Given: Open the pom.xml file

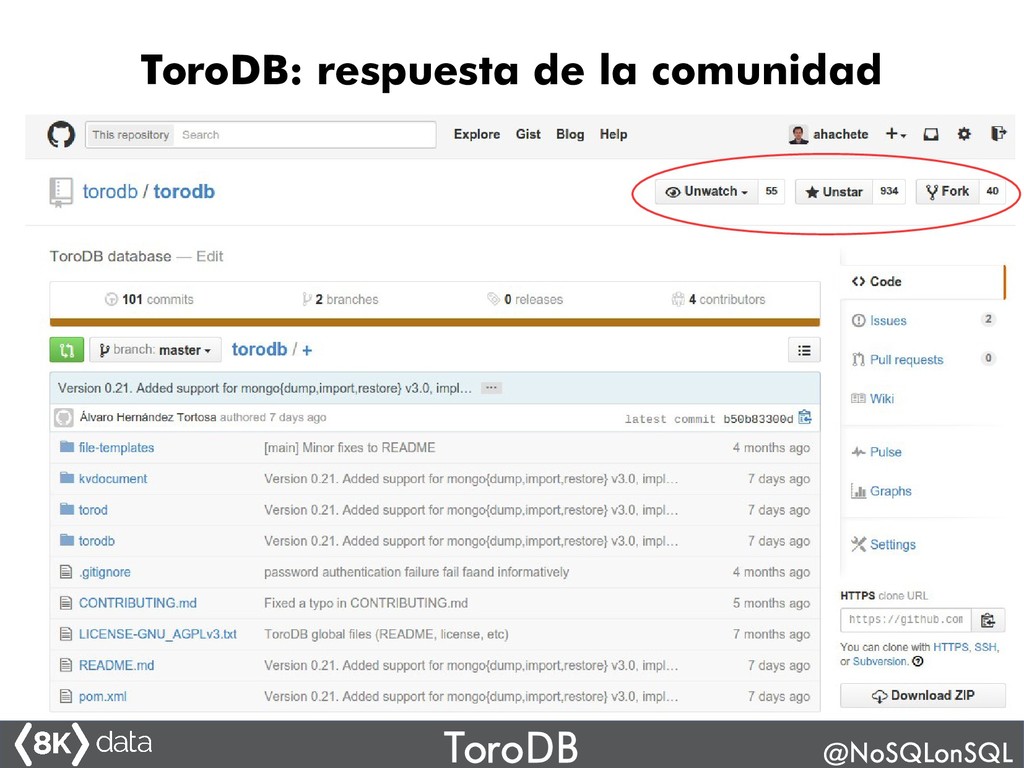Looking at the screenshot, I should click(x=103, y=696).
